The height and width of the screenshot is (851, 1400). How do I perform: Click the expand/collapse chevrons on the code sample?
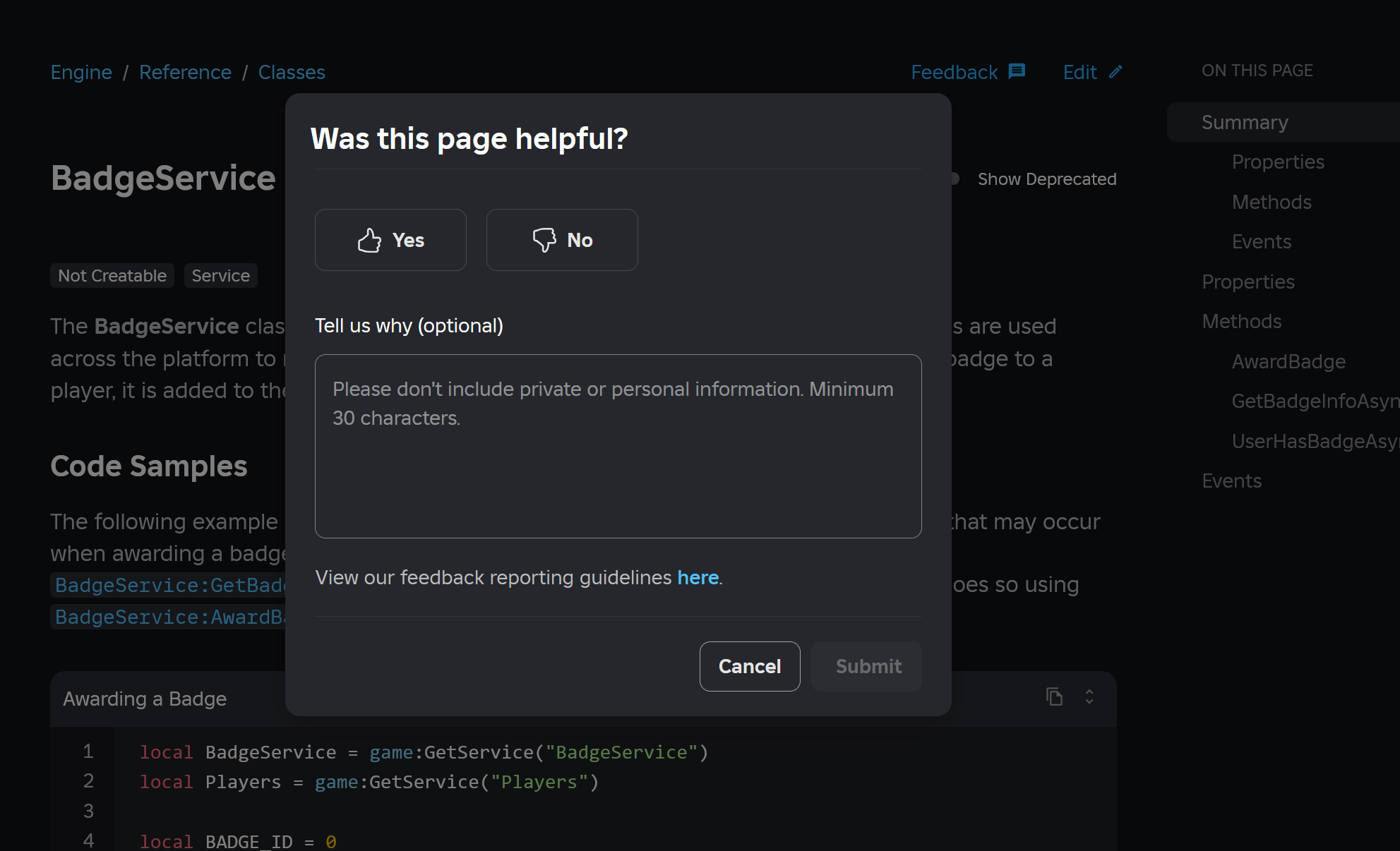tap(1089, 697)
